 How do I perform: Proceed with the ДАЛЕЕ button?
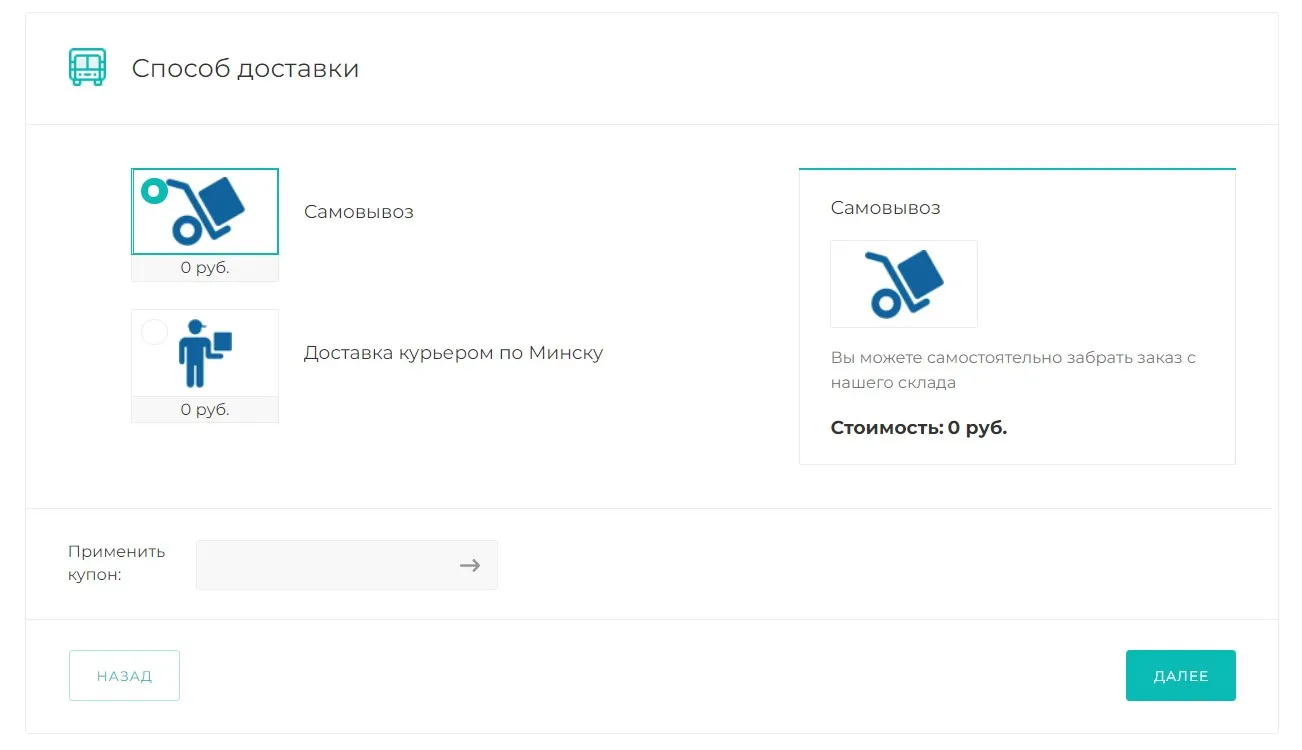(x=1180, y=676)
